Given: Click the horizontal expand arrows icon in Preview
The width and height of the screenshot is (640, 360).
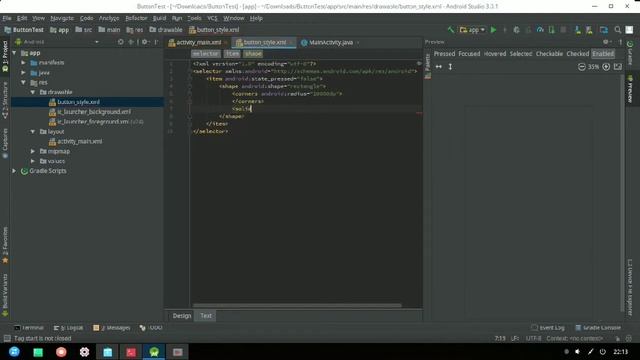Looking at the screenshot, I should [439, 67].
